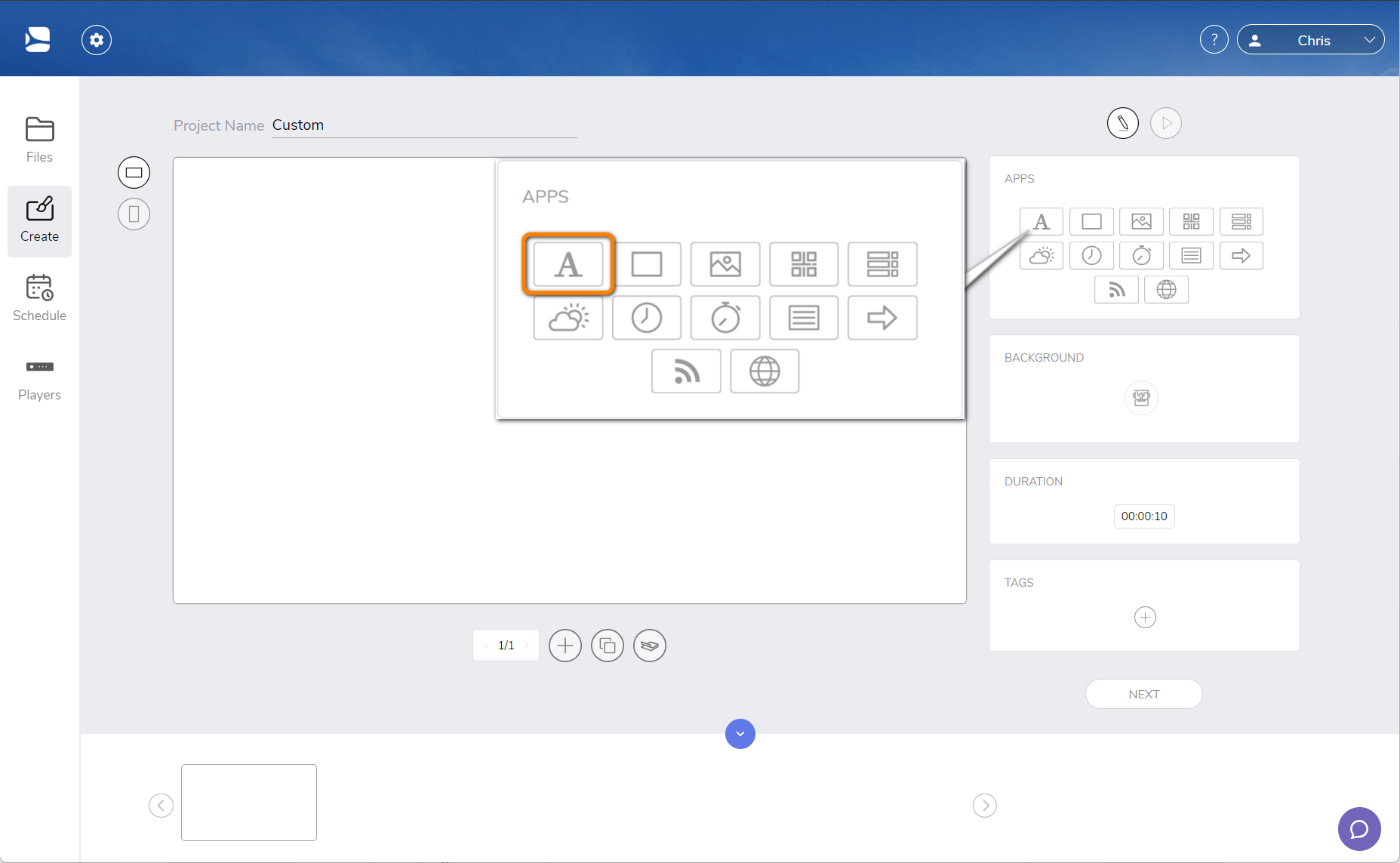
Task: Add clock app from right APPS panel
Action: point(1091,256)
